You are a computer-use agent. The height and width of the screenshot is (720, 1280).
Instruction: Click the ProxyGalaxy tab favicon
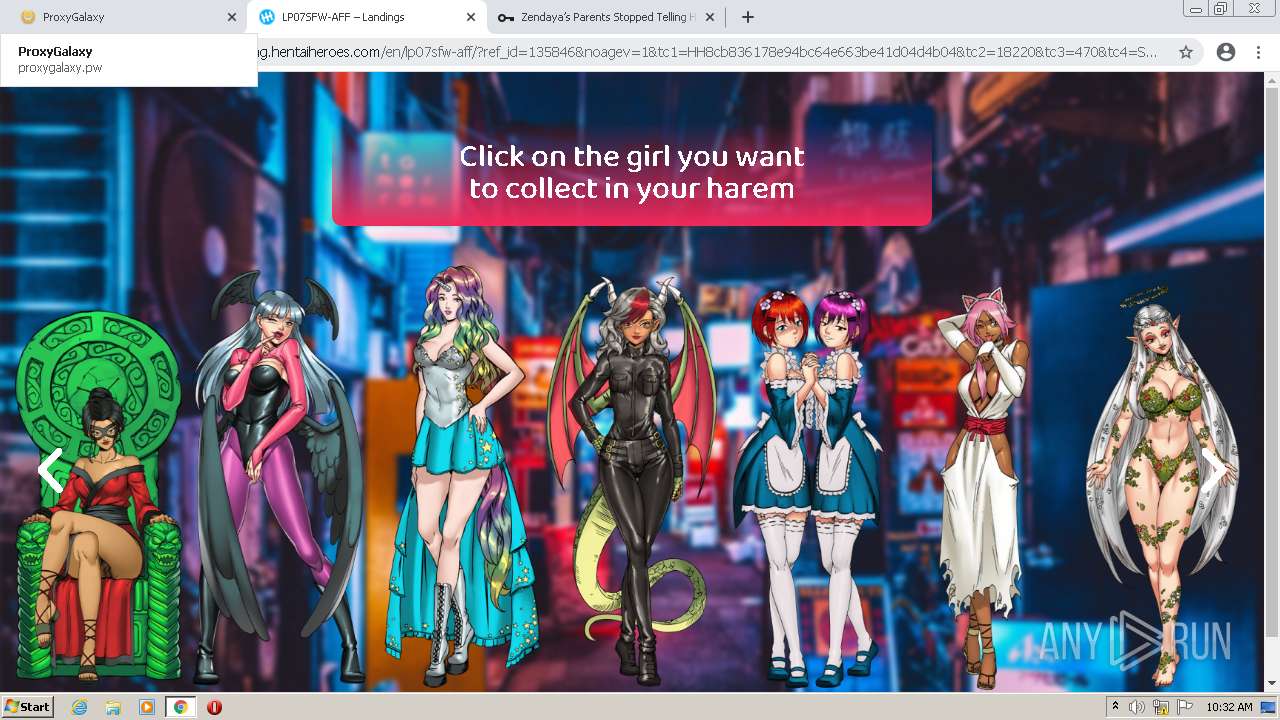coord(28,17)
